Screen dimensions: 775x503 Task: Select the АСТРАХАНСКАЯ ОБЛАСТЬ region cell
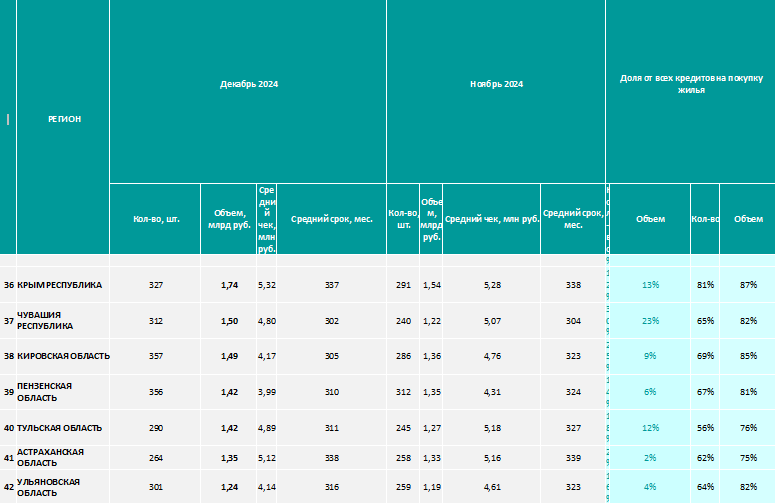point(63,458)
